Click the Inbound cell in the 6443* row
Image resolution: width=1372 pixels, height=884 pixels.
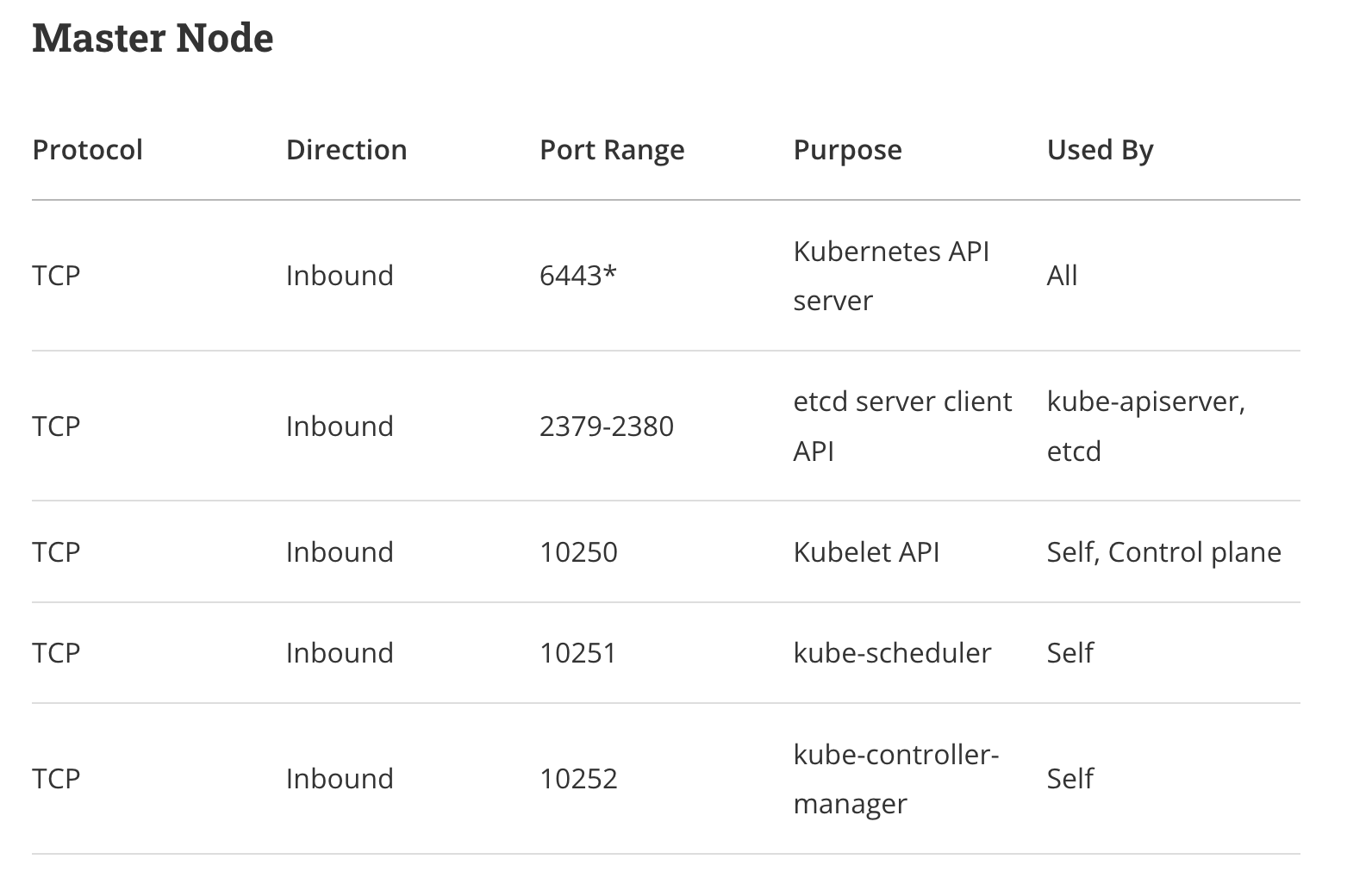point(340,276)
